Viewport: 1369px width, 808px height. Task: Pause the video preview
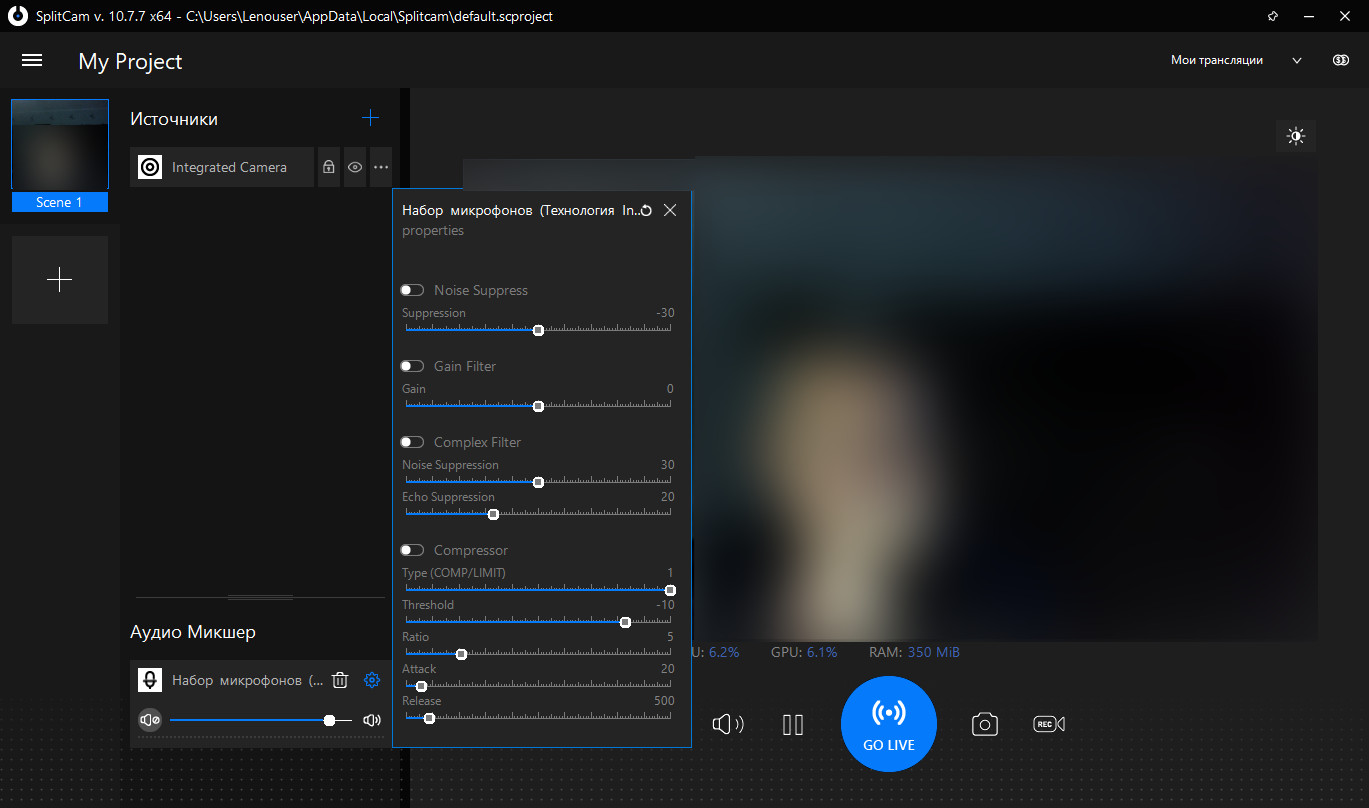[793, 724]
